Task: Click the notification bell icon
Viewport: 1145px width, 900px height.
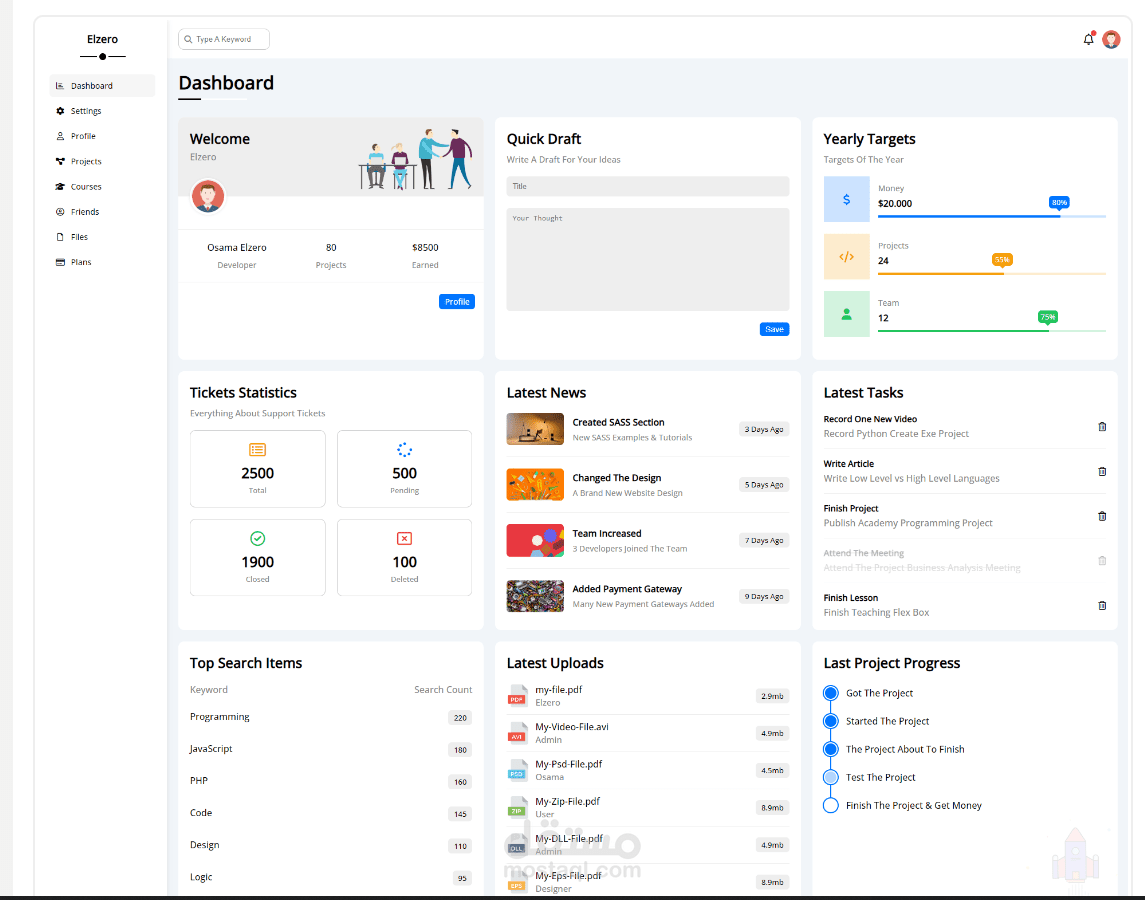Action: 1088,39
